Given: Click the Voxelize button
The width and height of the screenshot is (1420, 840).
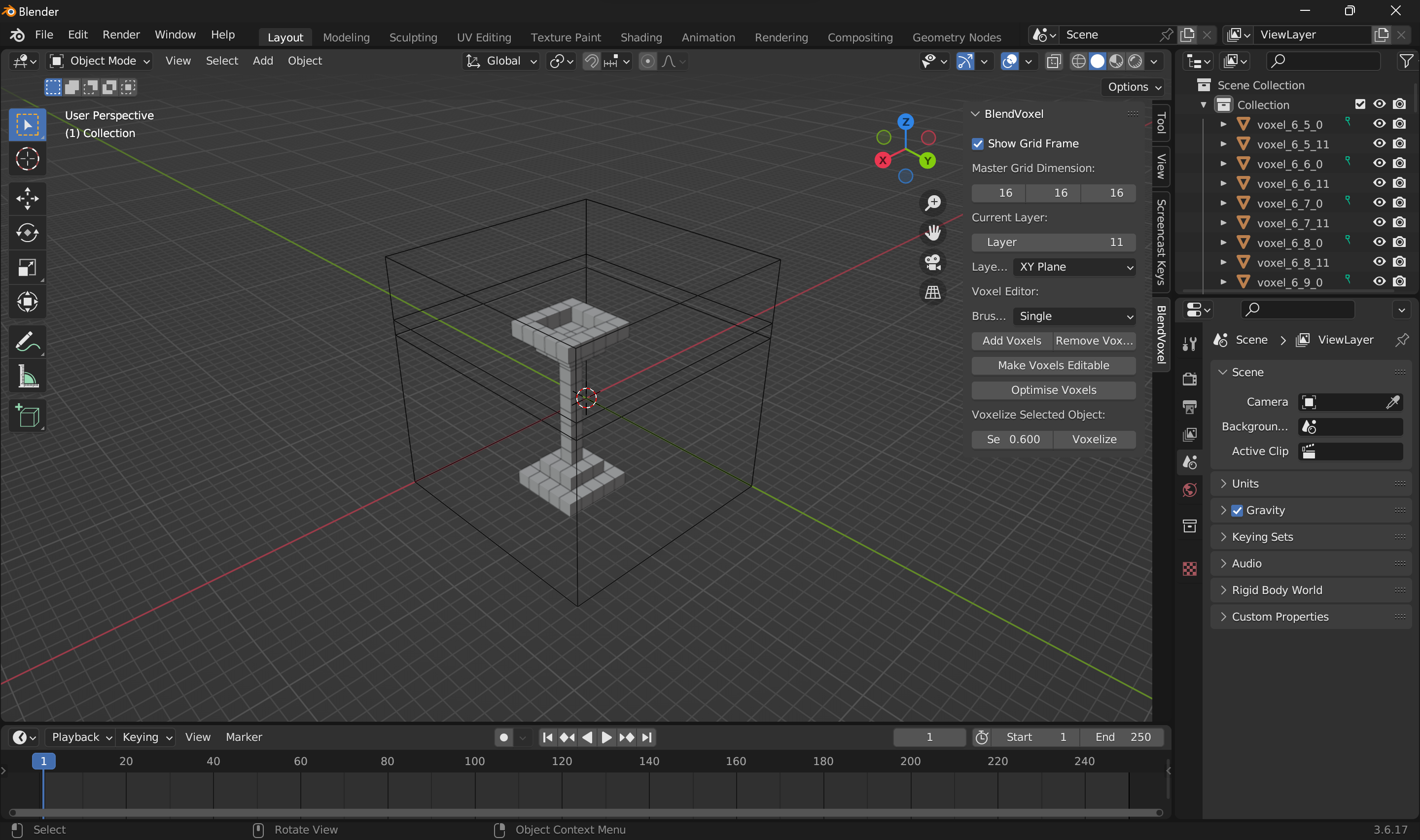Looking at the screenshot, I should pos(1094,439).
